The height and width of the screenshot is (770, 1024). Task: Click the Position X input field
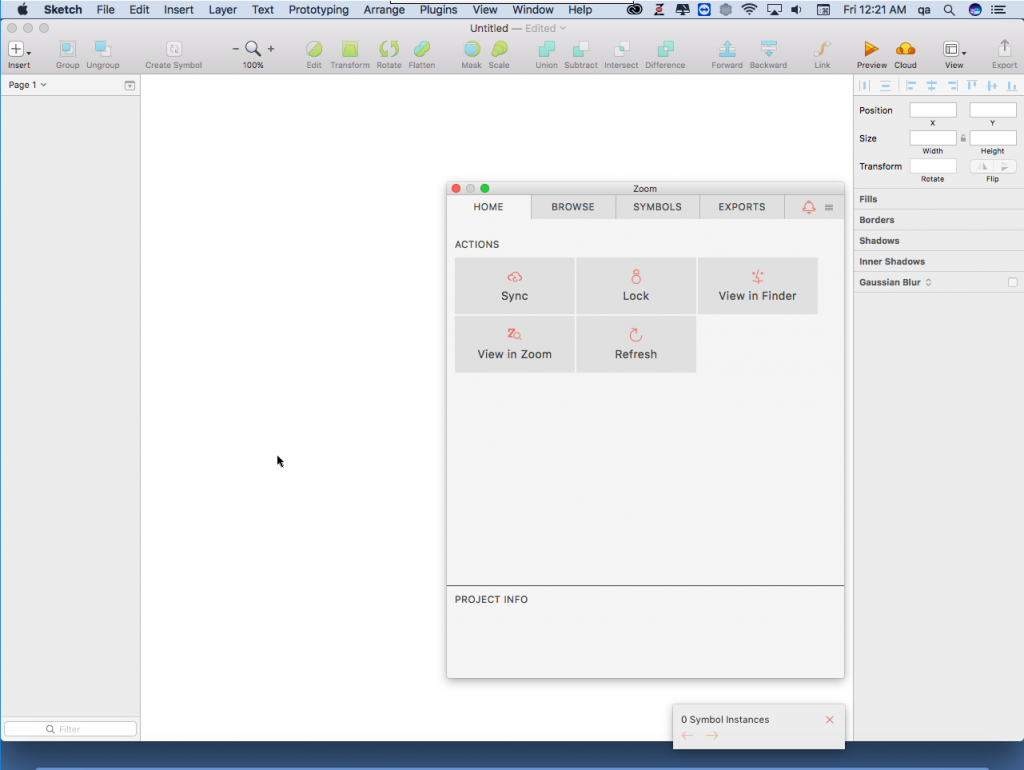933,110
